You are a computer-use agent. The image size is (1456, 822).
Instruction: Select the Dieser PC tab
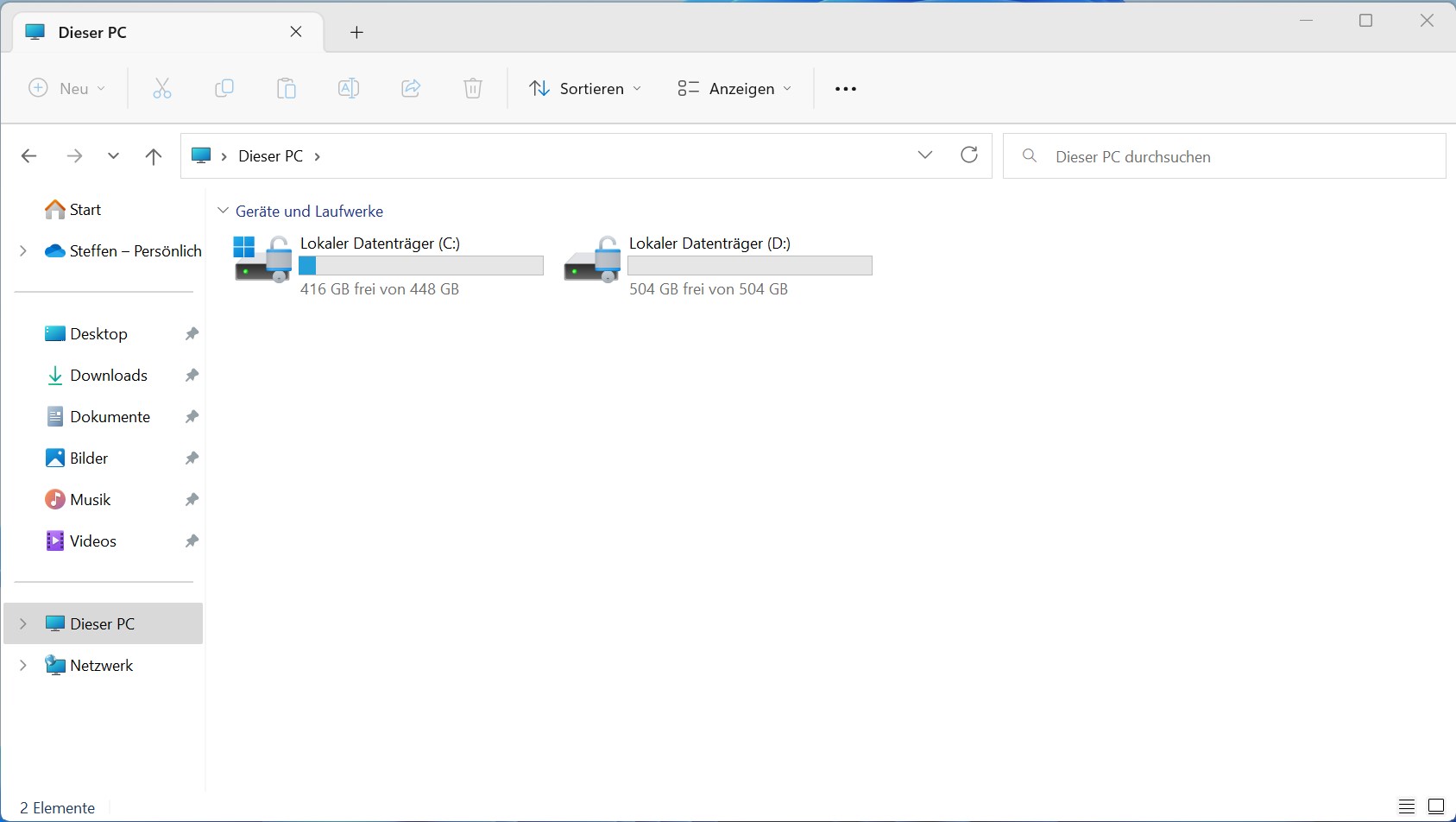pos(168,32)
